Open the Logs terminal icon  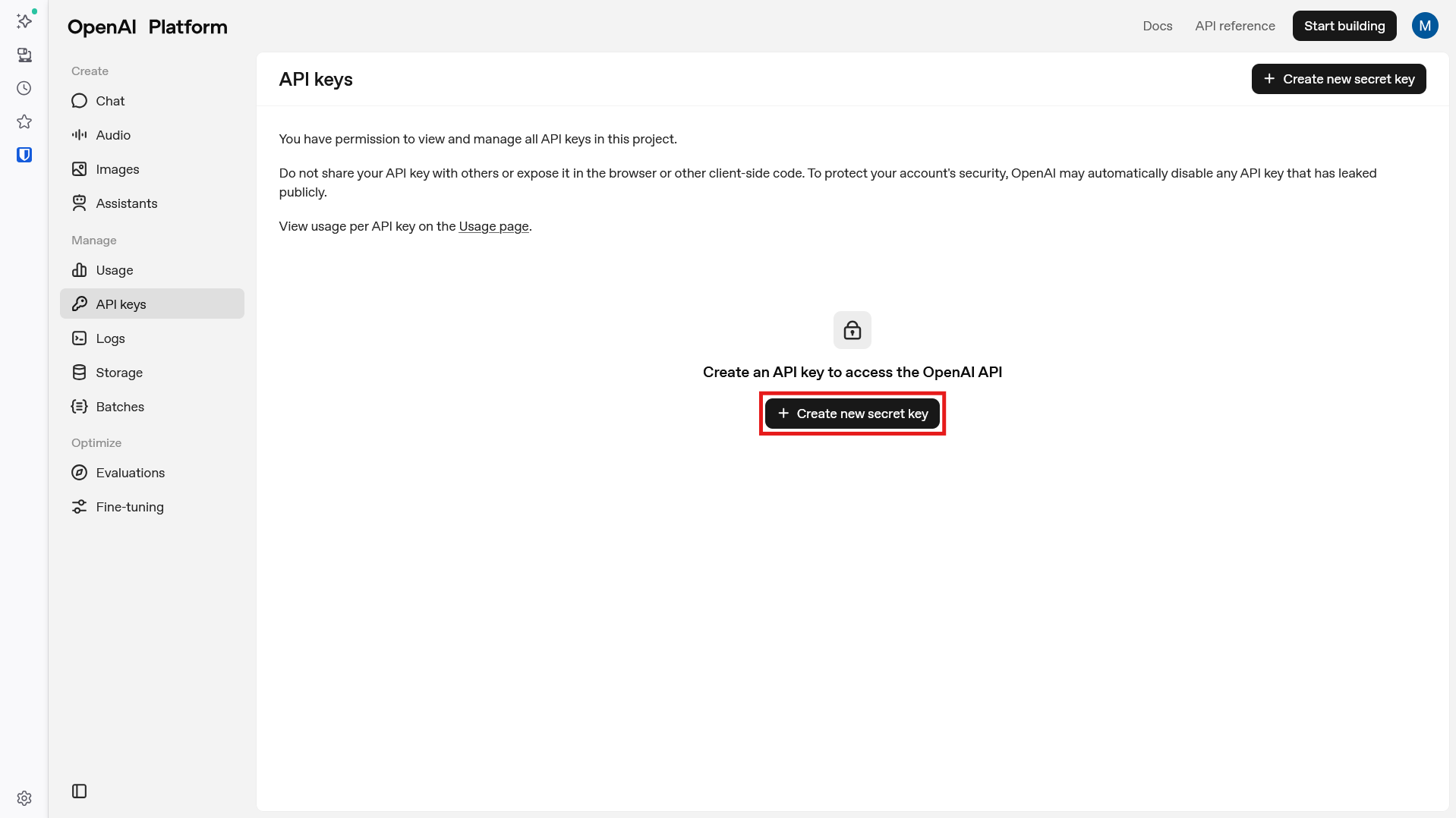click(x=79, y=338)
